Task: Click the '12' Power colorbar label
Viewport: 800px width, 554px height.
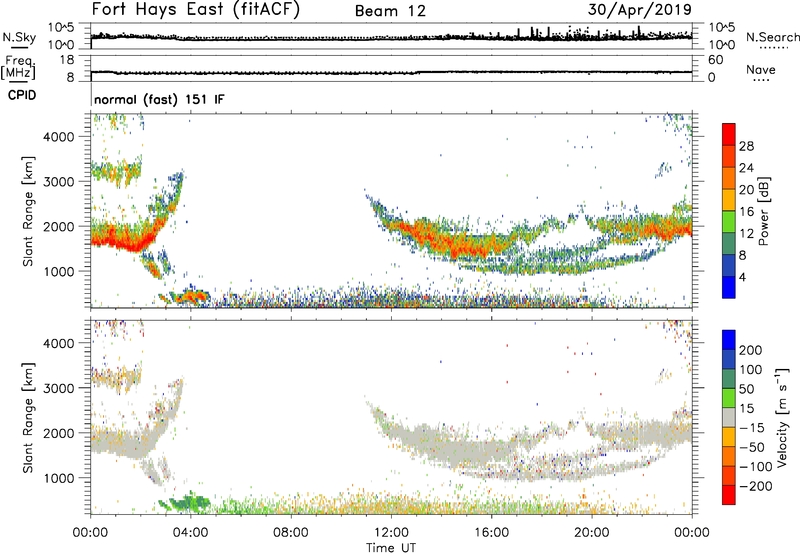Action: click(746, 234)
